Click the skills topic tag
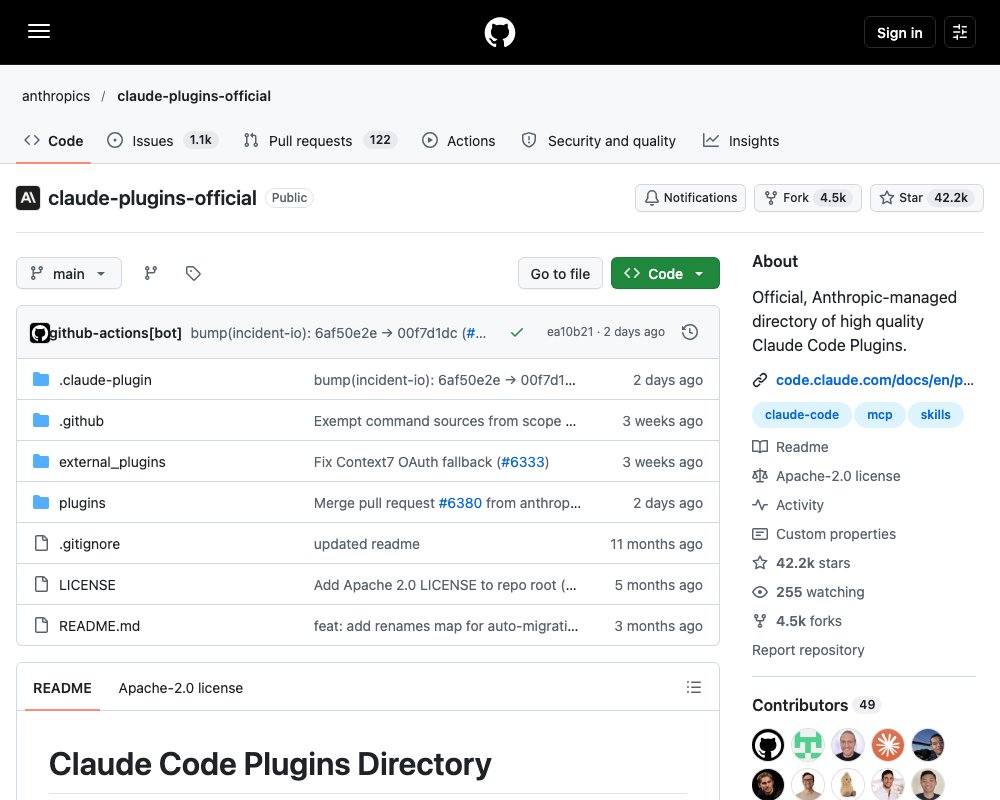The height and width of the screenshot is (800, 1000). point(935,415)
